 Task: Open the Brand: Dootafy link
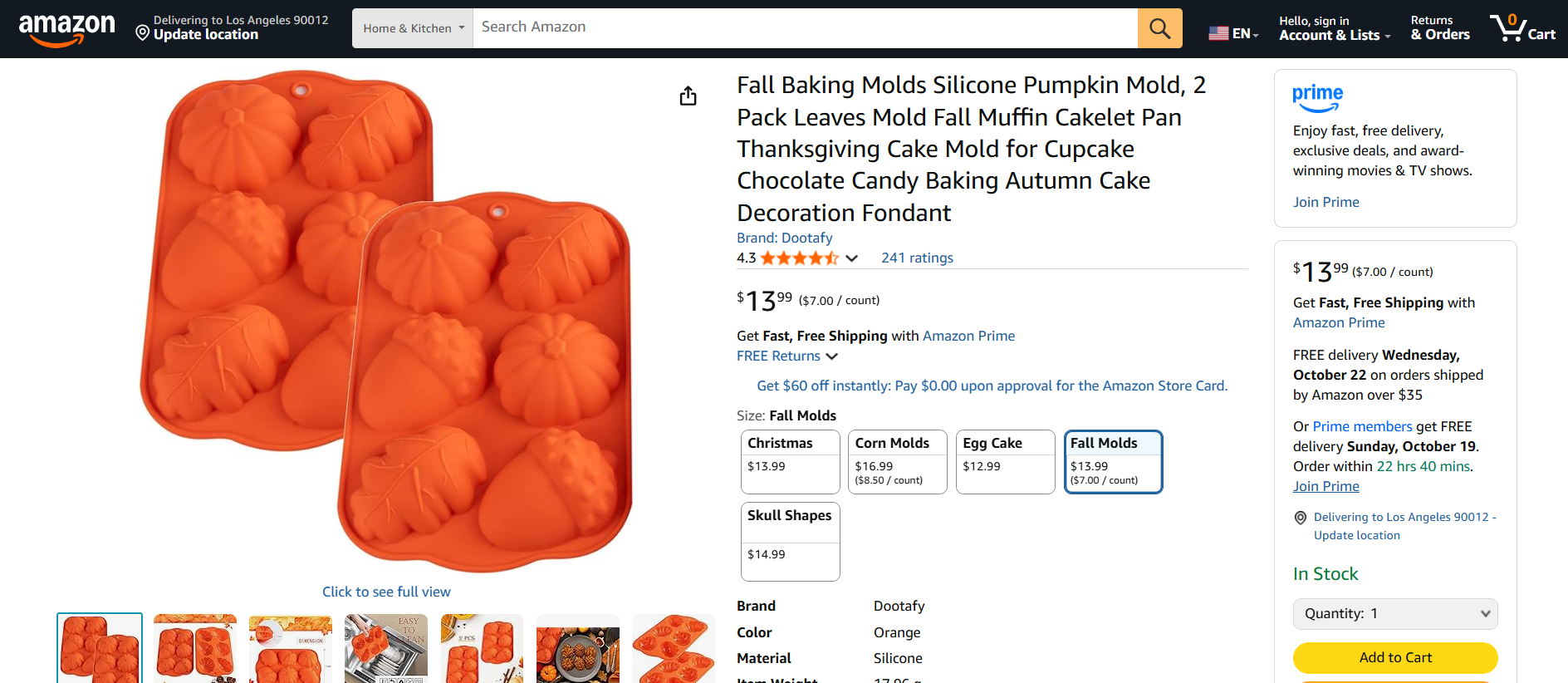point(784,238)
